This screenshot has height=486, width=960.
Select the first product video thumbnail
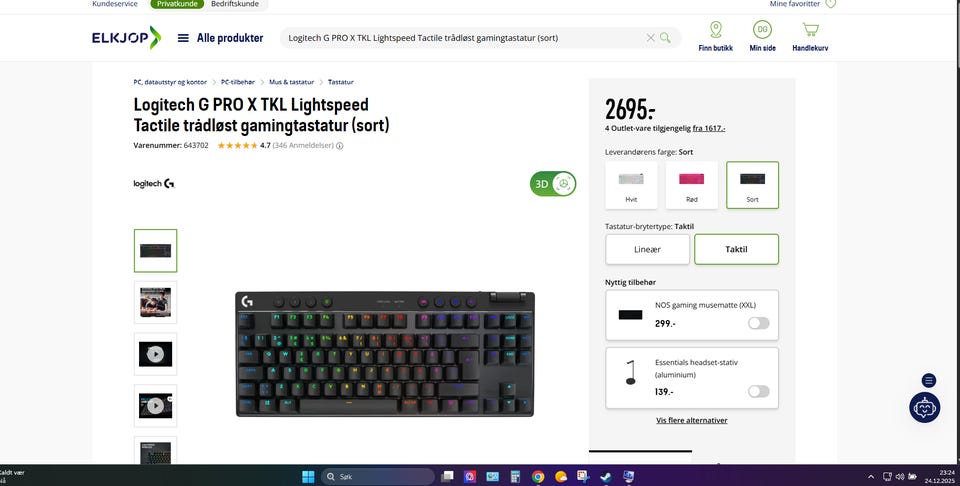[156, 354]
